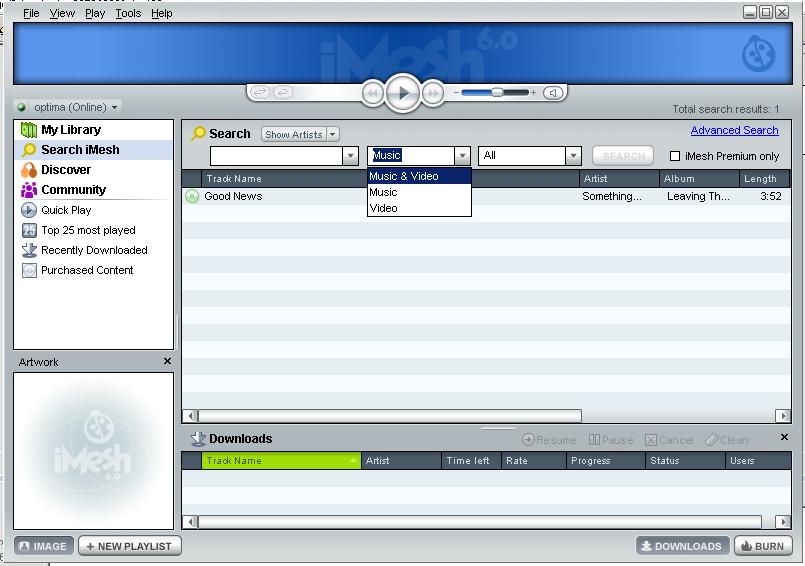Screen dimensions: 805x566
Task: Click the Downloads panel arrow icon
Action: 198,439
